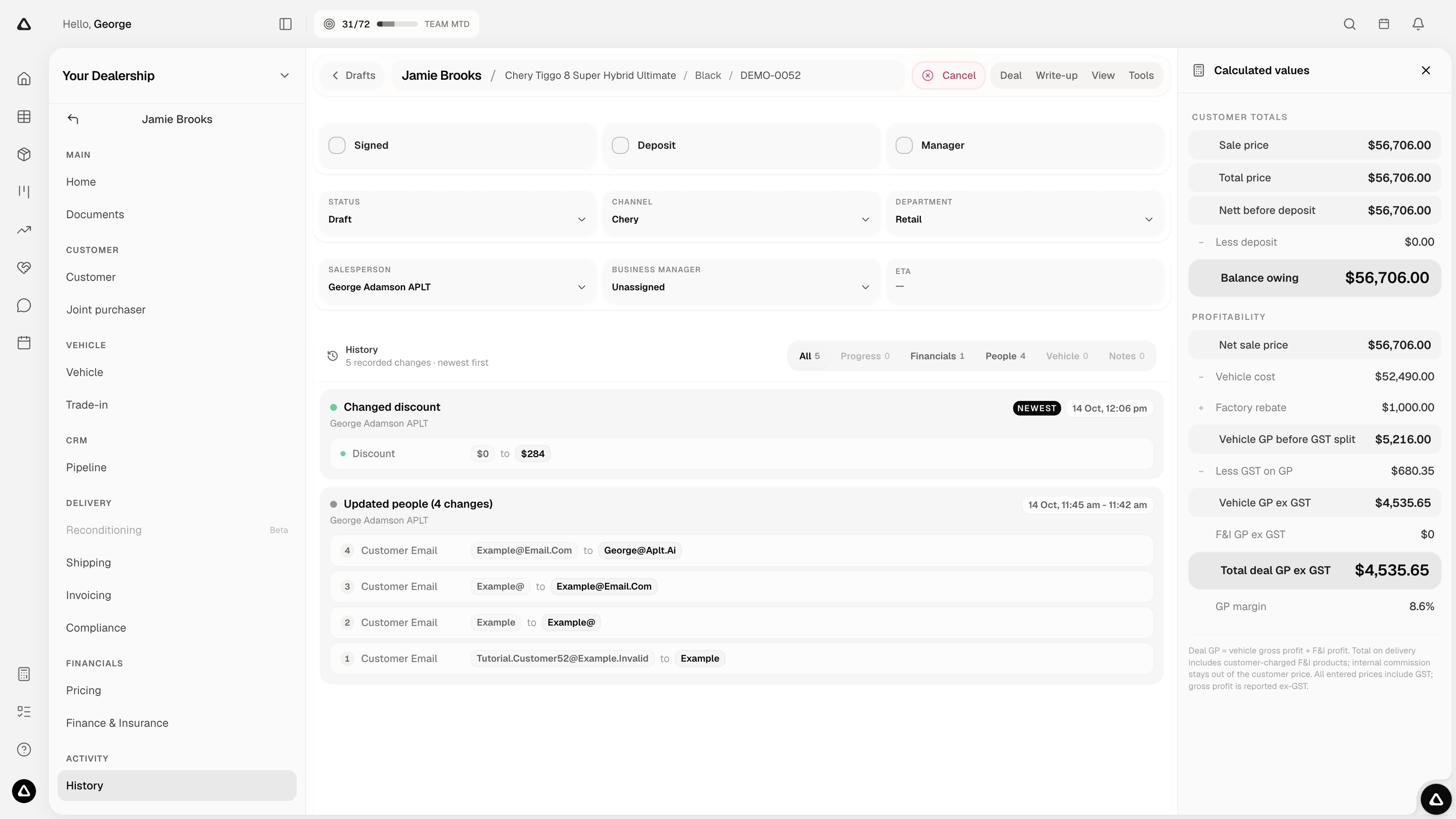Screen dimensions: 1456x819
Task: Click the back arrow beside Jamie Brooks
Action: pyautogui.click(x=73, y=119)
